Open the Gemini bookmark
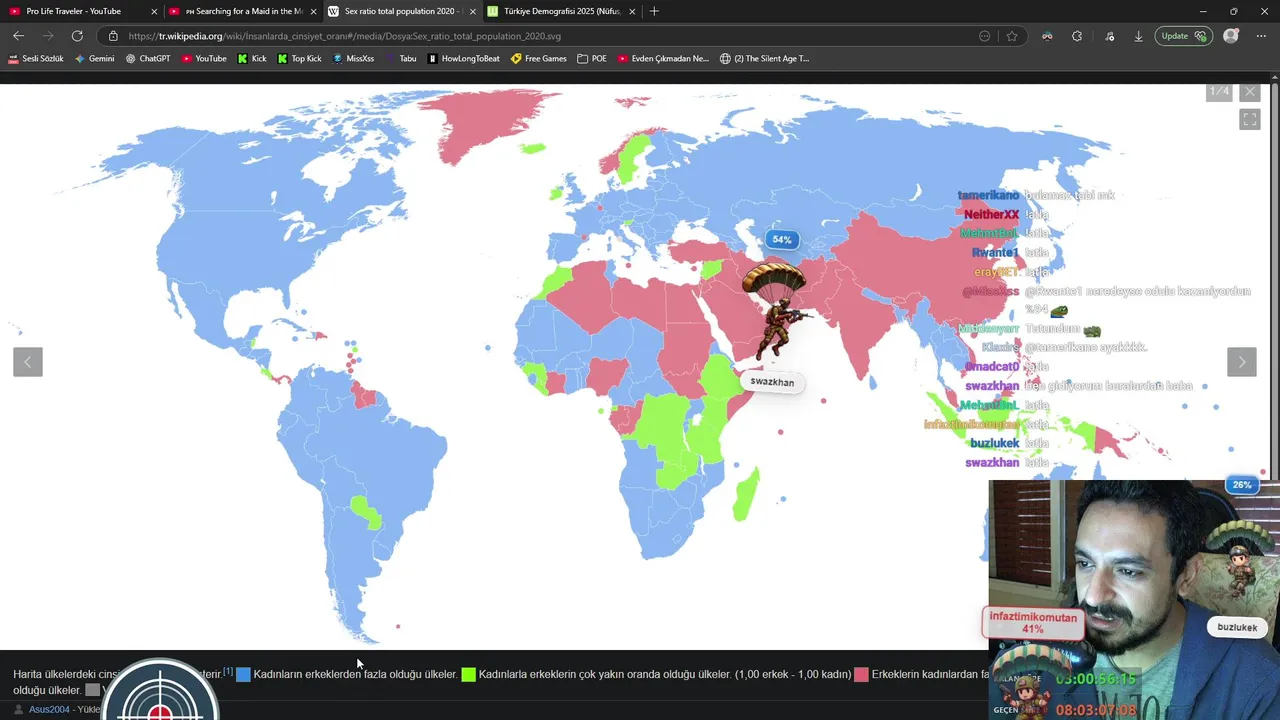1280x720 pixels. 94,58
